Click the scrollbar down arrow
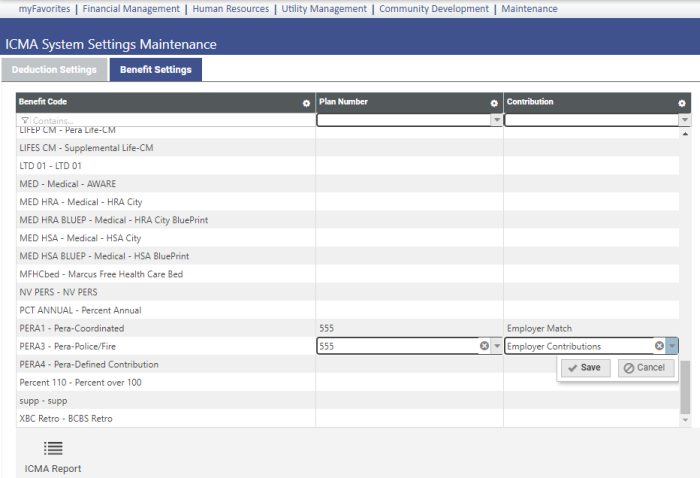The height and width of the screenshot is (478, 700). [685, 420]
